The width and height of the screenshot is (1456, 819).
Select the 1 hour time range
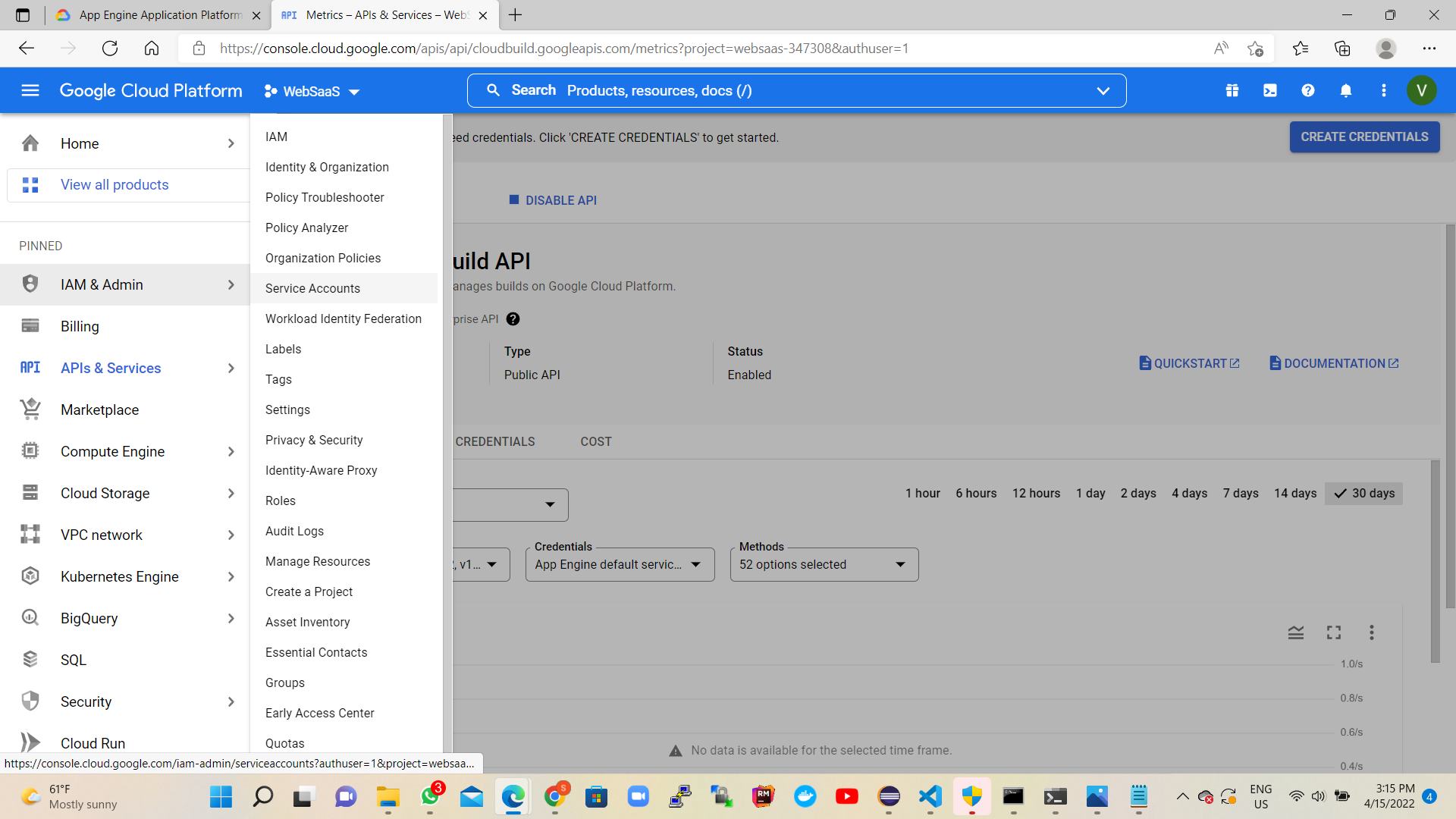pyautogui.click(x=923, y=494)
